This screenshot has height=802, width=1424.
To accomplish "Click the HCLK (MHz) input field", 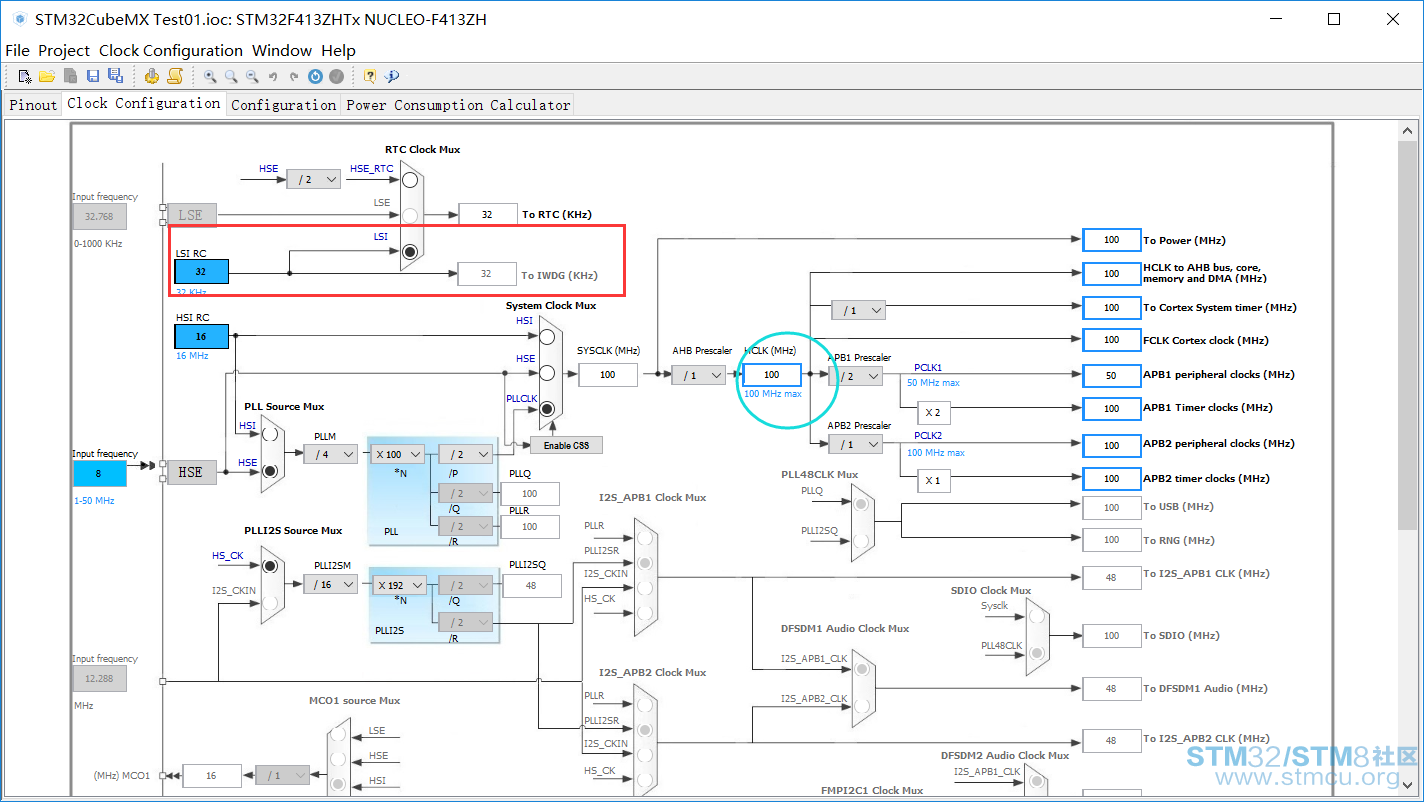I will pyautogui.click(x=772, y=375).
